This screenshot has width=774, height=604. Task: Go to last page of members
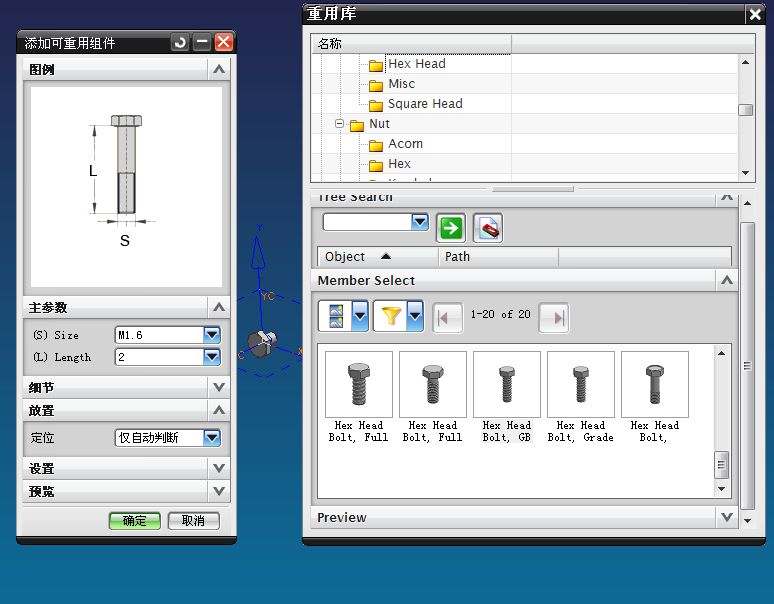point(554,317)
